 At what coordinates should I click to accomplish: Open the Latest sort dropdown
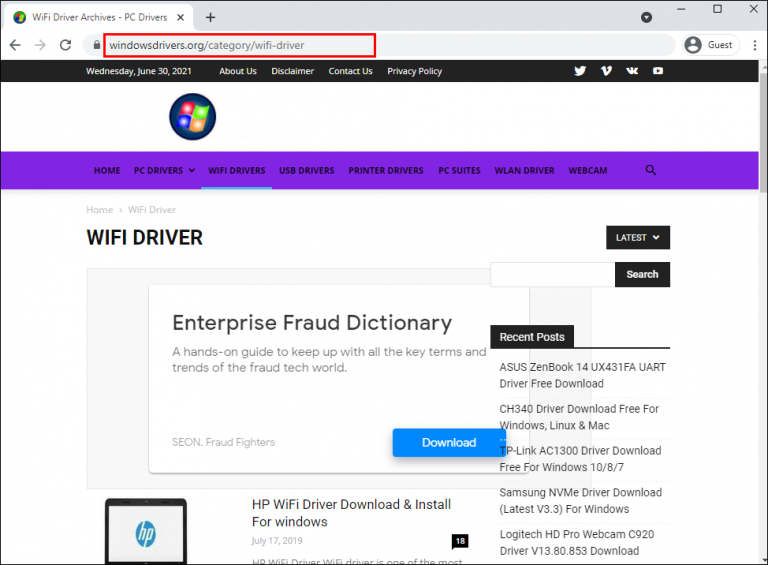[638, 237]
